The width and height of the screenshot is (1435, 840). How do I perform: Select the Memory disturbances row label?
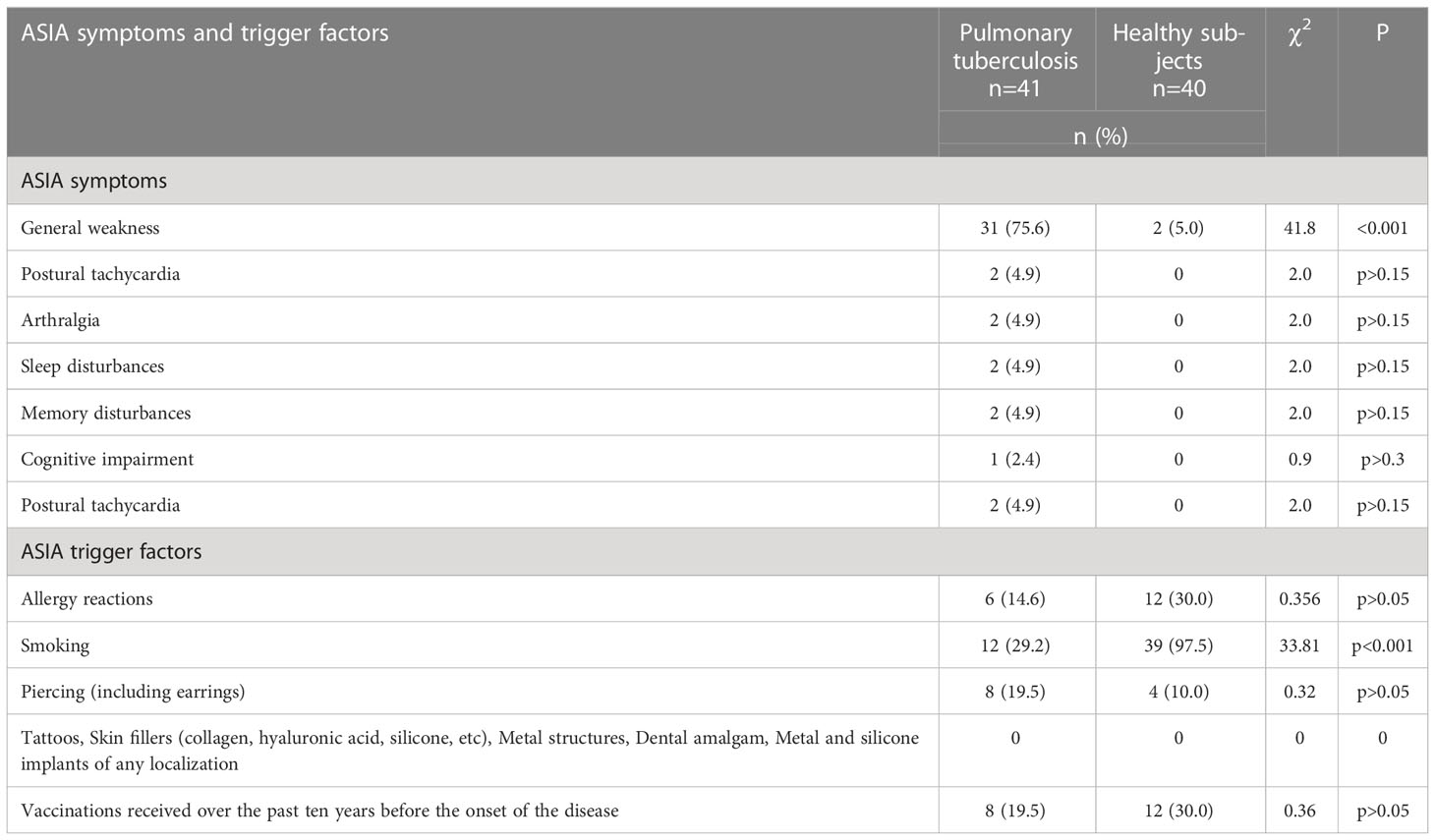click(105, 413)
